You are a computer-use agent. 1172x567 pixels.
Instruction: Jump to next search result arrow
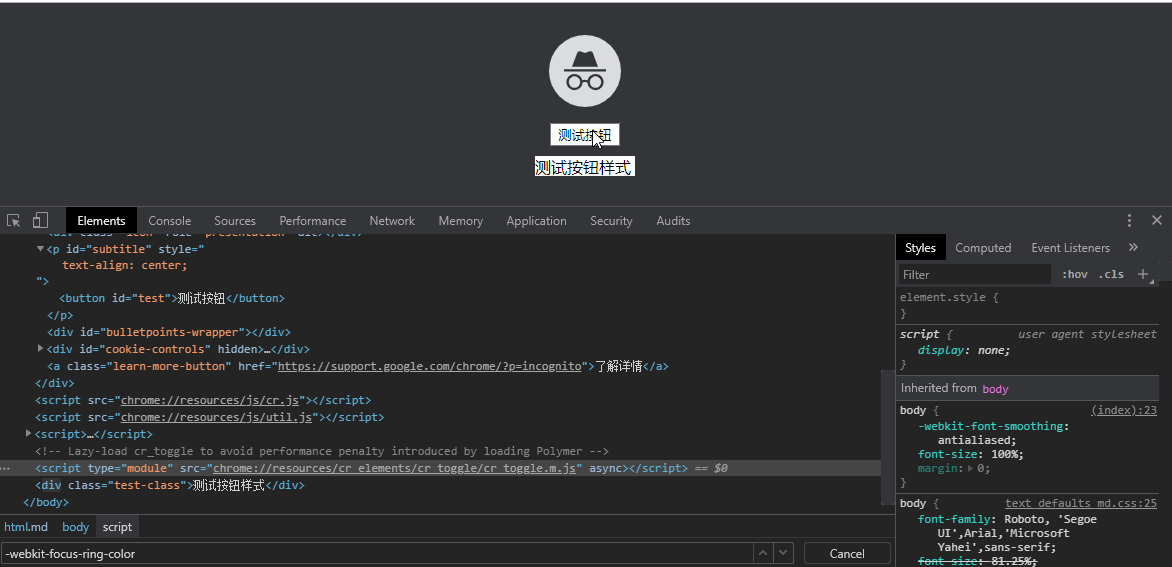click(x=783, y=554)
